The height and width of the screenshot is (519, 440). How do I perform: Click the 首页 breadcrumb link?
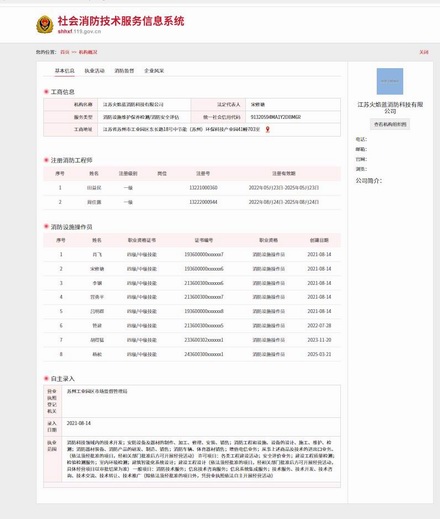coord(65,52)
